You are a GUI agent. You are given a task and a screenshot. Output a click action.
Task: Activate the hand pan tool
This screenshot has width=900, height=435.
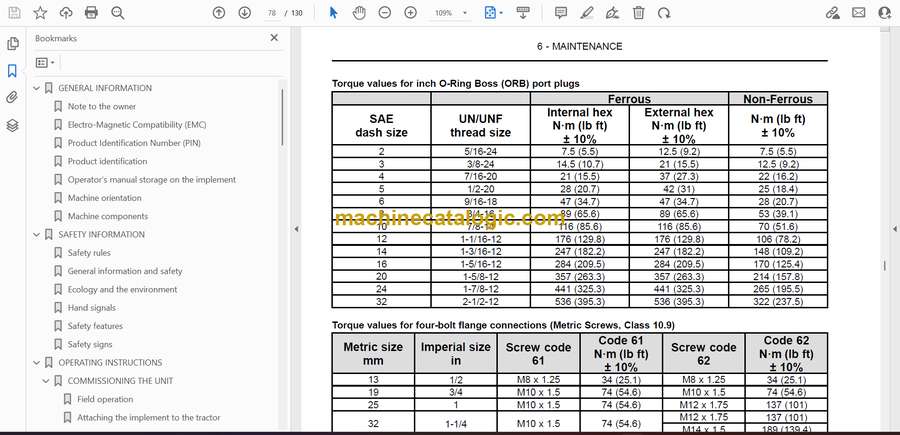(359, 13)
